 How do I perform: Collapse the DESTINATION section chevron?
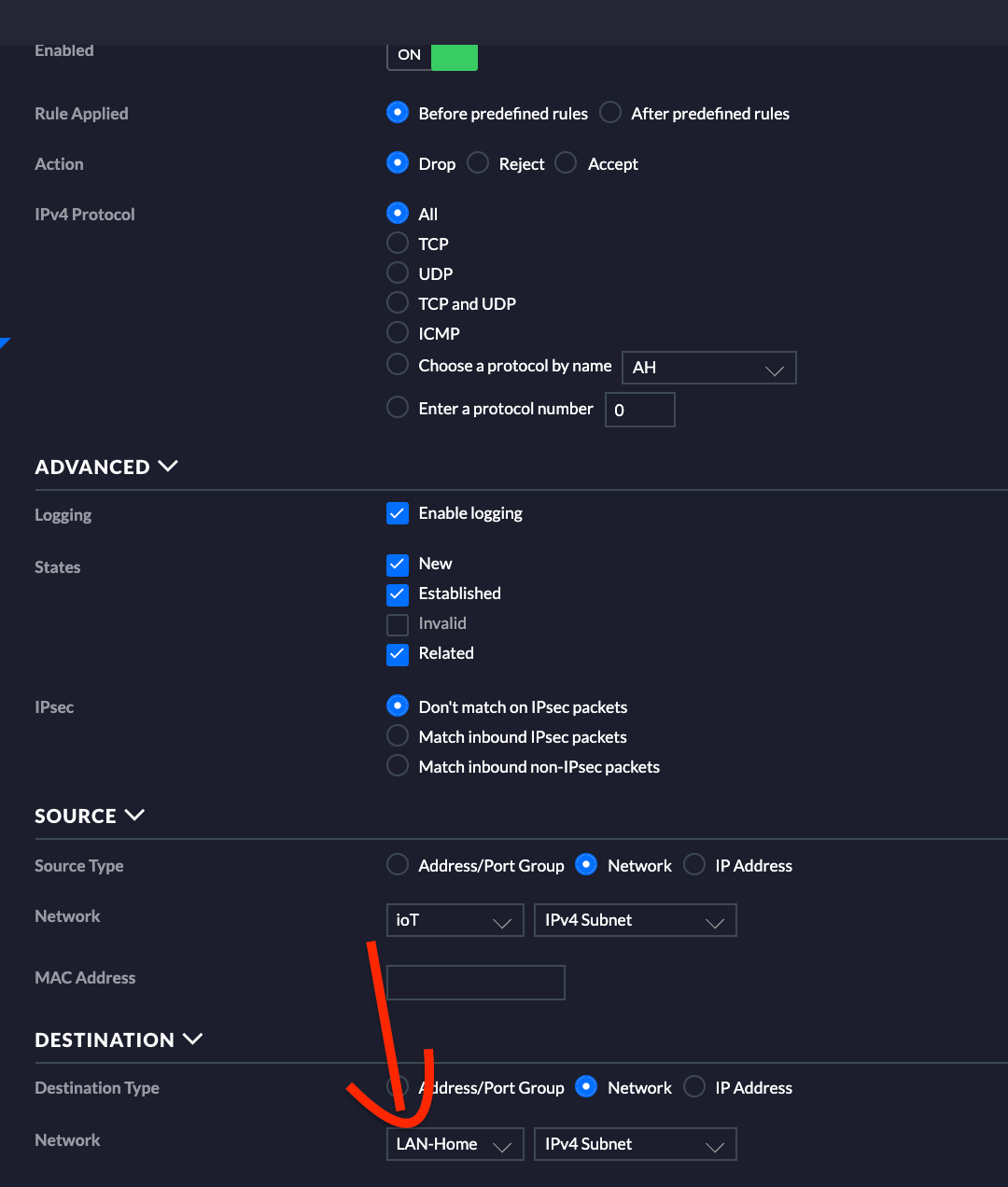[193, 1039]
